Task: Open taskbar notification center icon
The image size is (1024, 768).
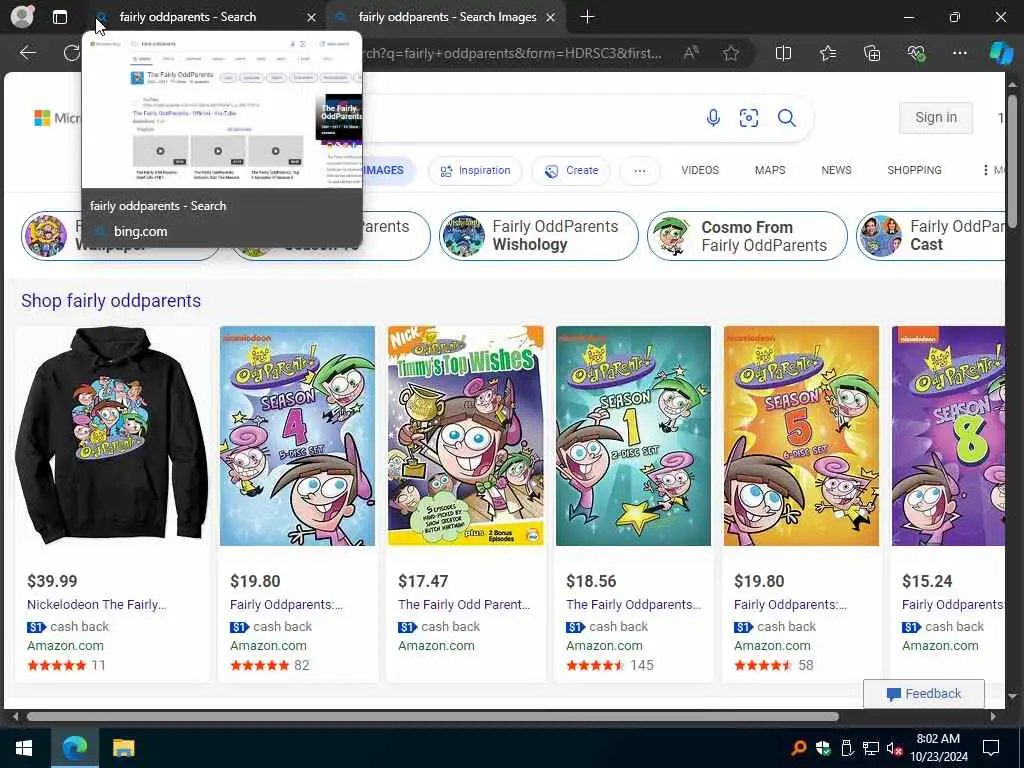Action: point(991,748)
